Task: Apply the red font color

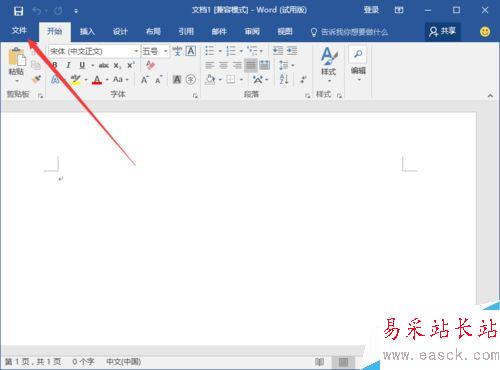Action: click(97, 80)
